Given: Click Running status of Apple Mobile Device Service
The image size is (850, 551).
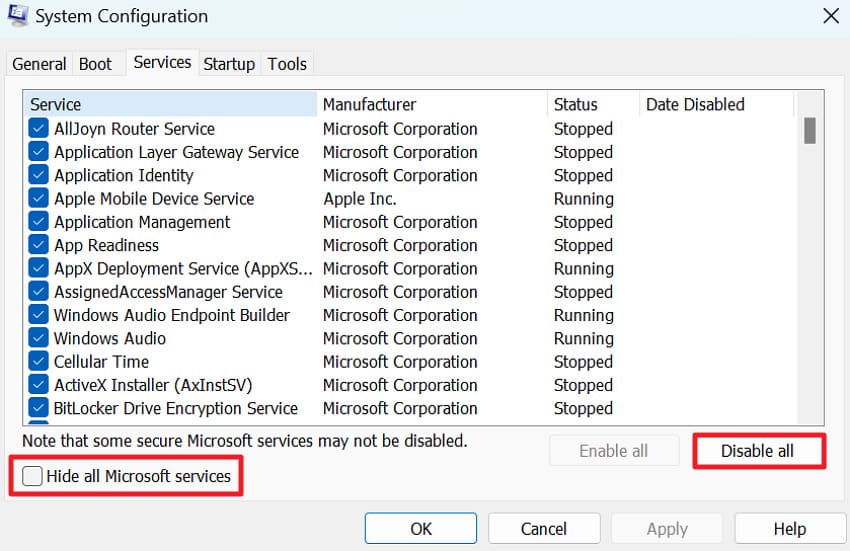Looking at the screenshot, I should click(x=584, y=199).
